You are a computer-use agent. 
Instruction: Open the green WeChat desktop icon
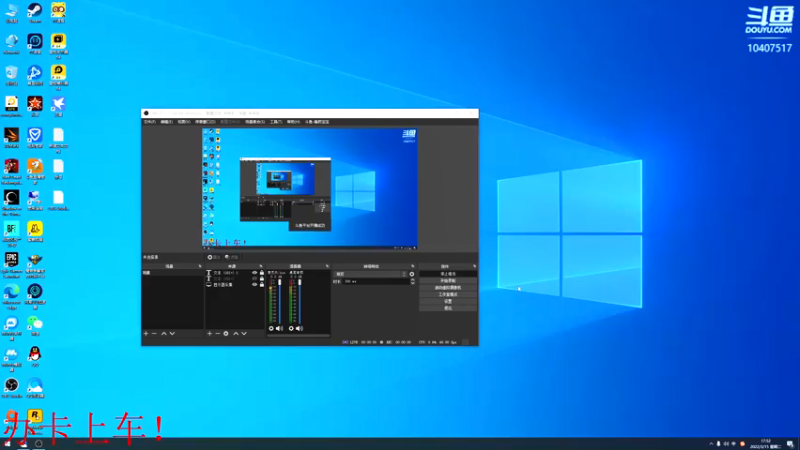35,326
